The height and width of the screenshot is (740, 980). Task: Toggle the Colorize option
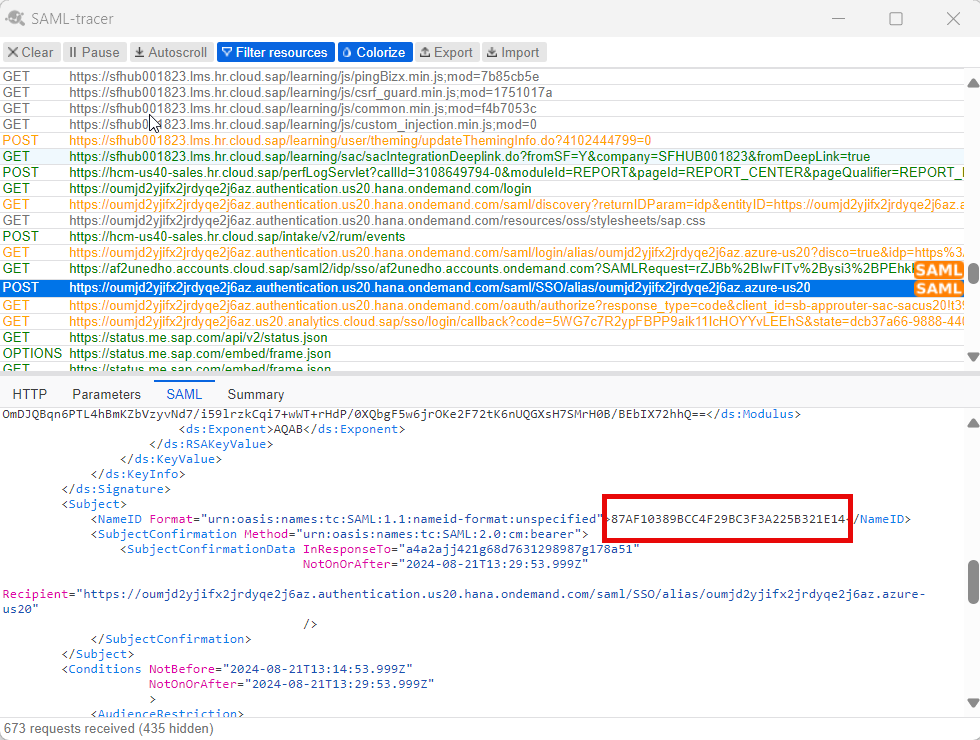point(375,52)
